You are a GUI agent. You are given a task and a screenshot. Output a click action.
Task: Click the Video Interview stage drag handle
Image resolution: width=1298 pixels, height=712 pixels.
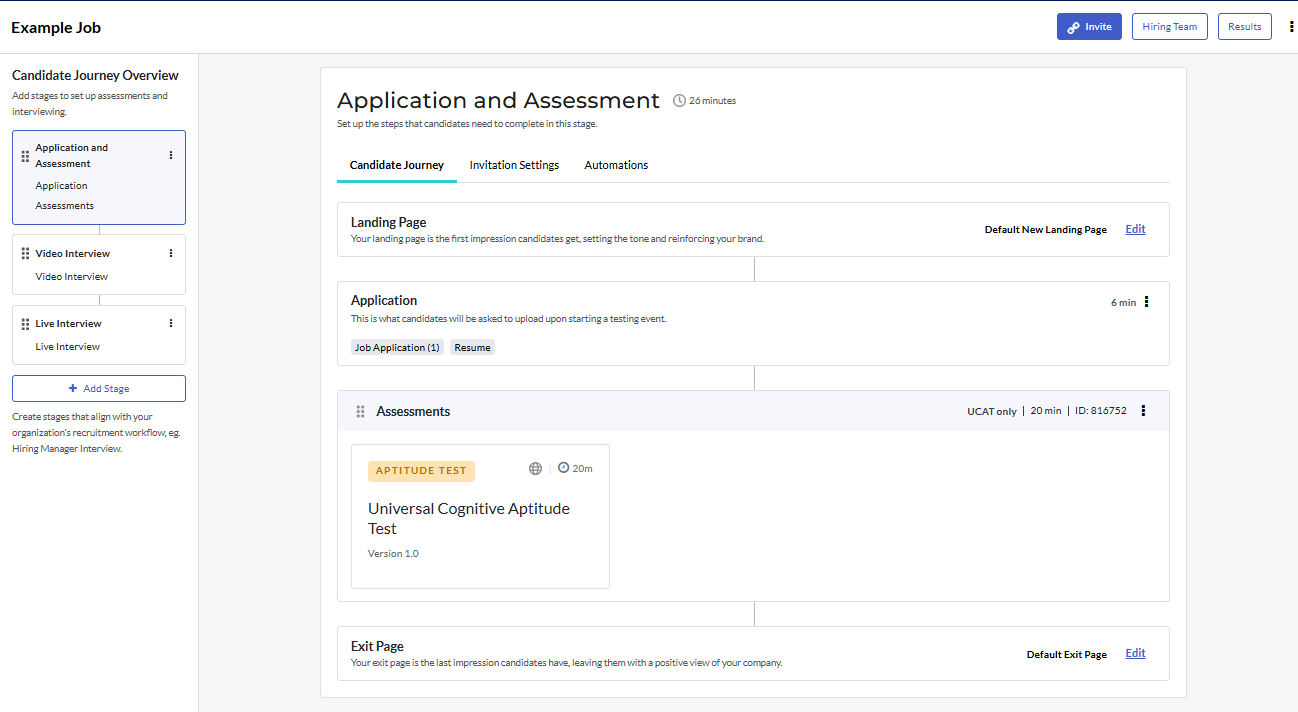tap(25, 254)
